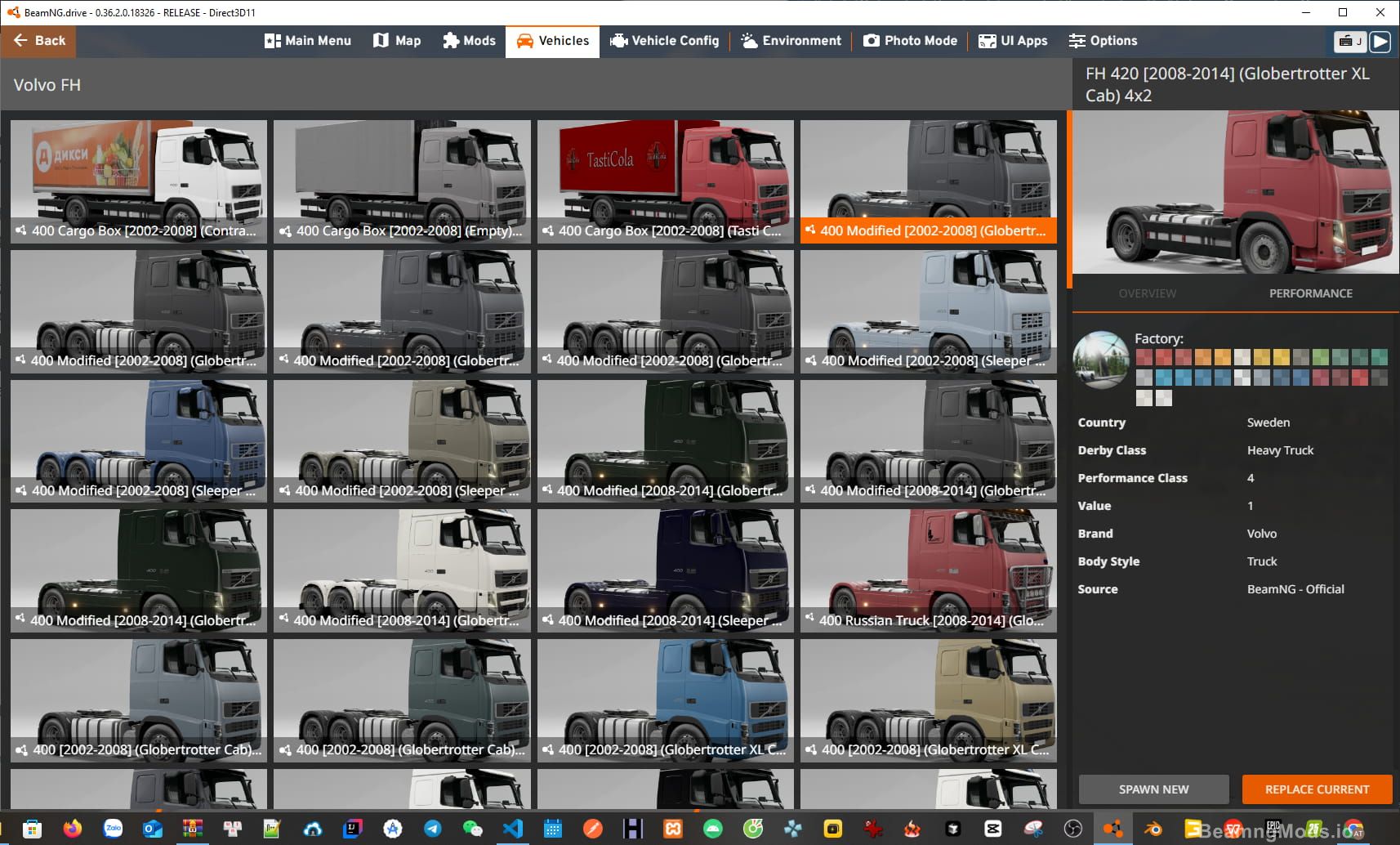Pick the light green factory paint swatch
This screenshot has height=845, width=1400.
(1320, 357)
